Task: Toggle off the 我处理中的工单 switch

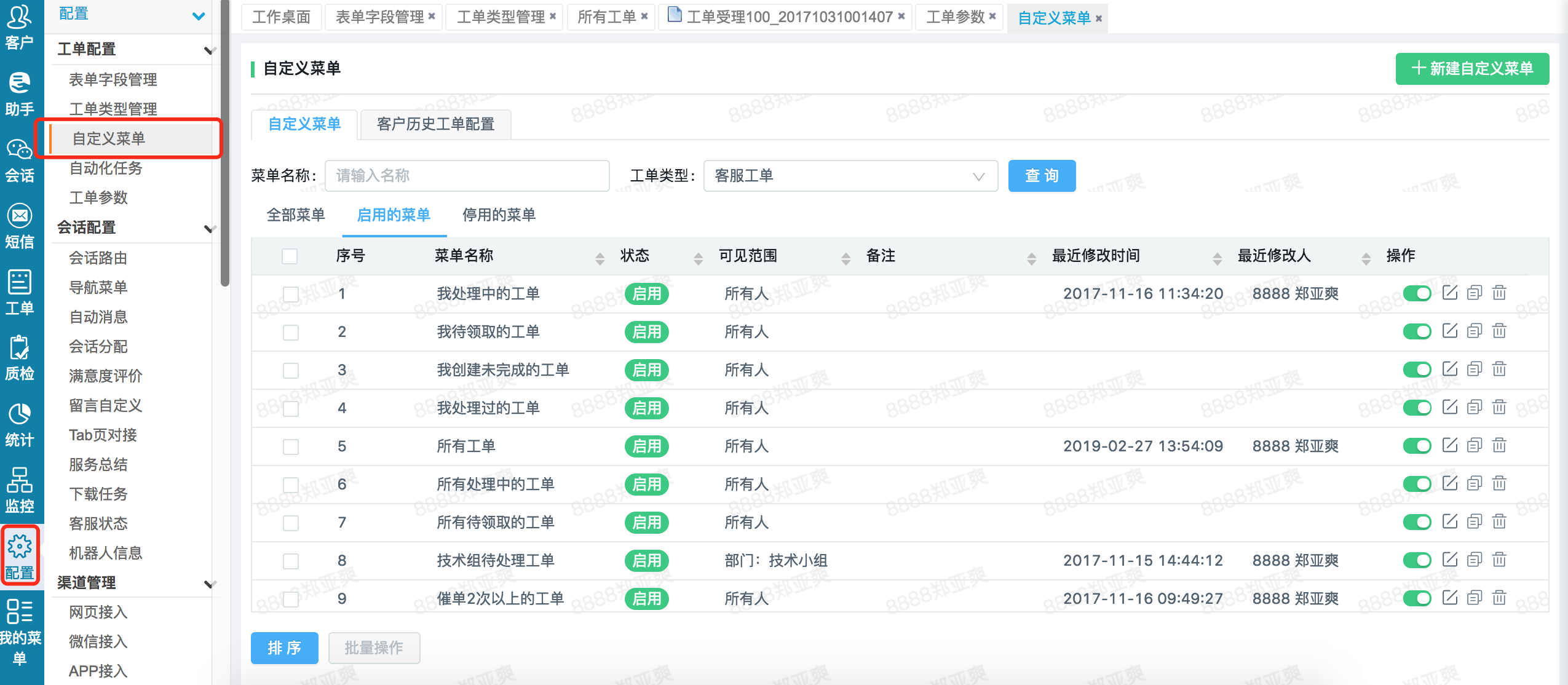Action: coord(1417,293)
